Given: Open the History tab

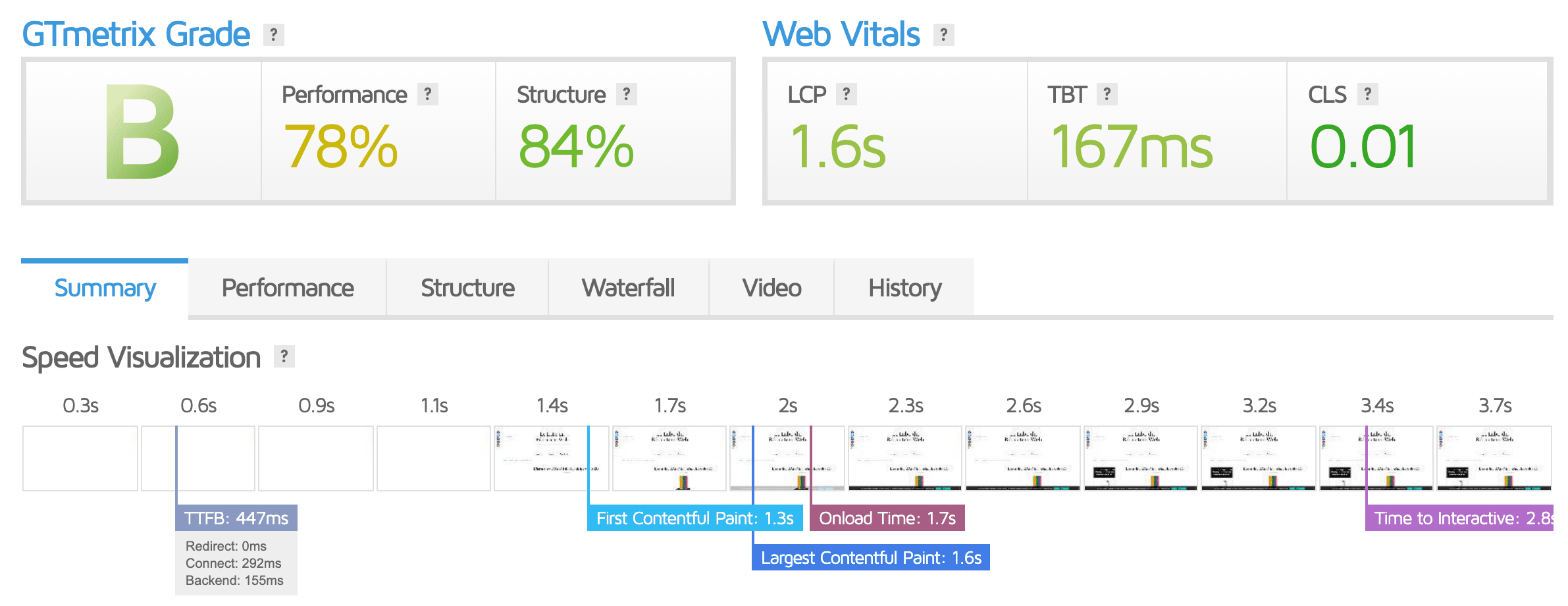Looking at the screenshot, I should 904,288.
